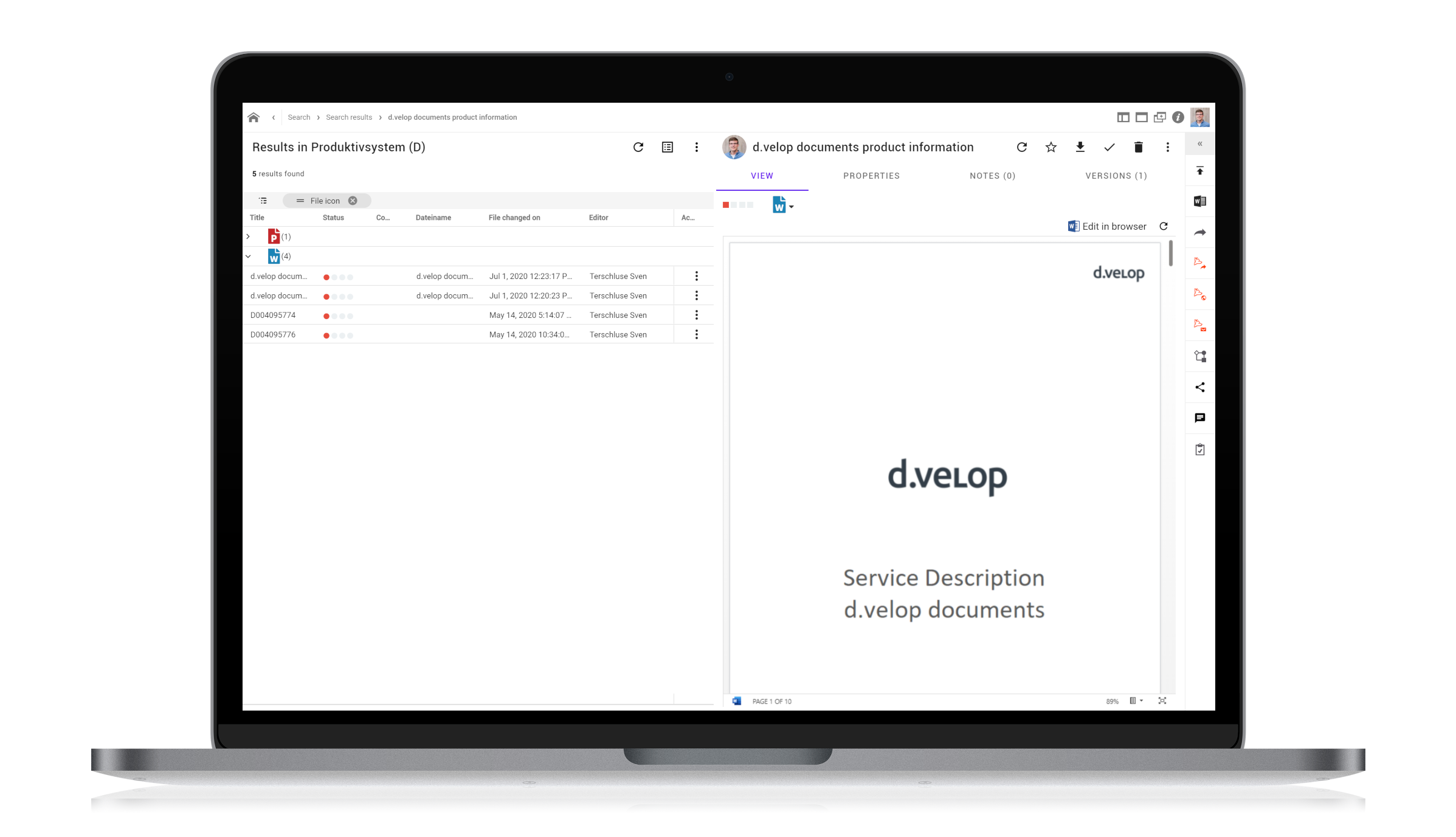
Task: Click the share icon in the right sidebar
Action: pos(1197,387)
